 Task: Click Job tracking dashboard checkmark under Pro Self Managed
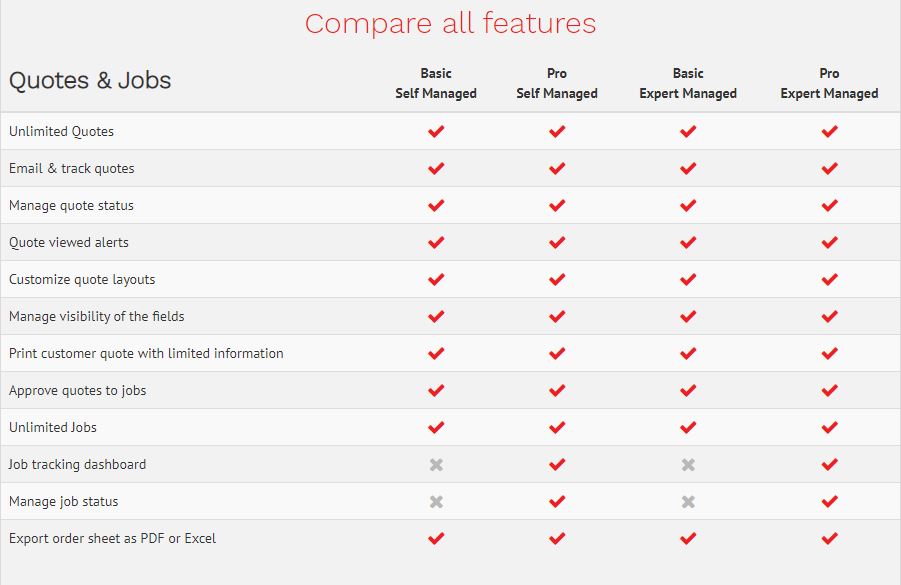point(557,464)
